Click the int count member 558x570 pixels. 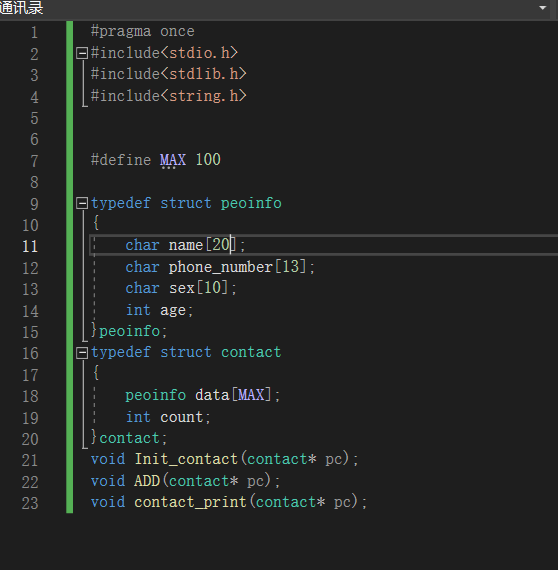tap(168, 417)
